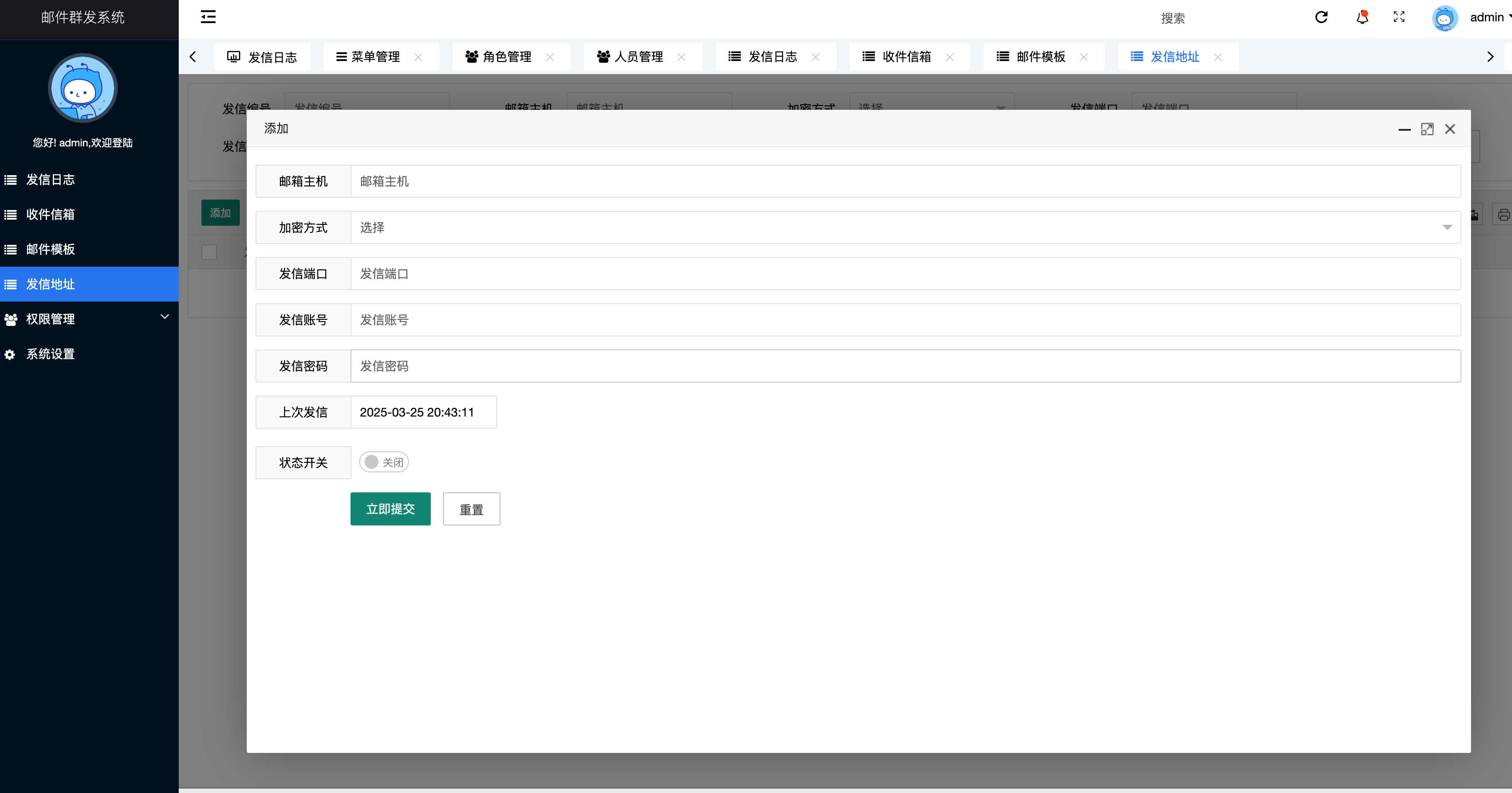The width and height of the screenshot is (1512, 793).
Task: Close the 收件信箱 tab
Action: point(950,57)
